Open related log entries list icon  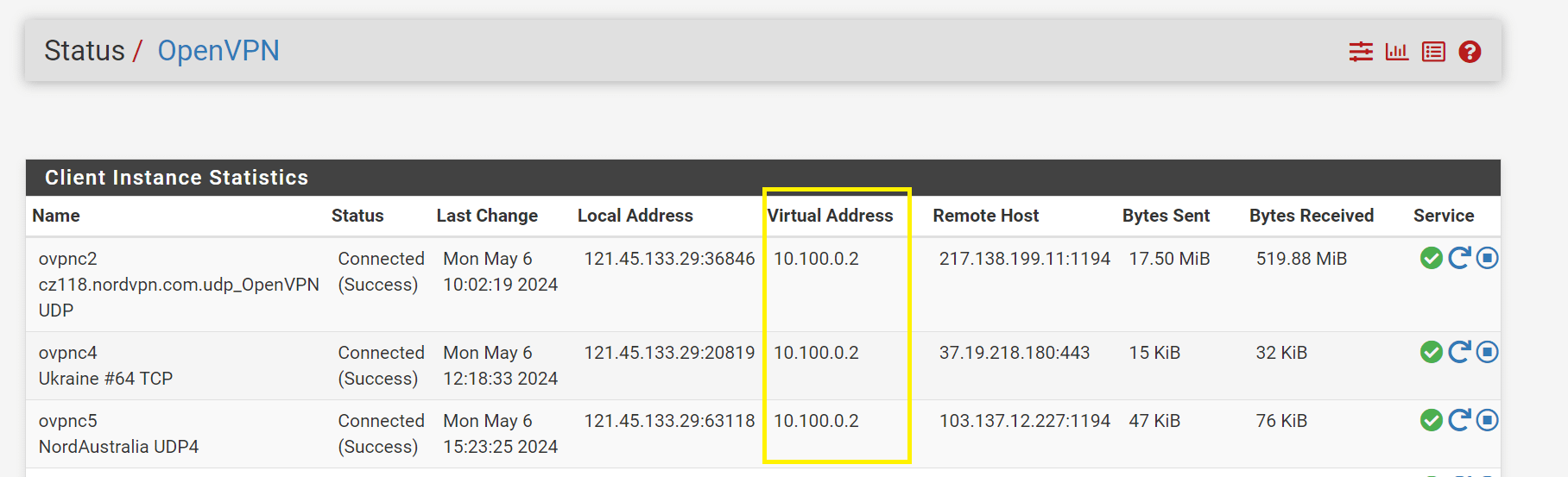pos(1433,52)
